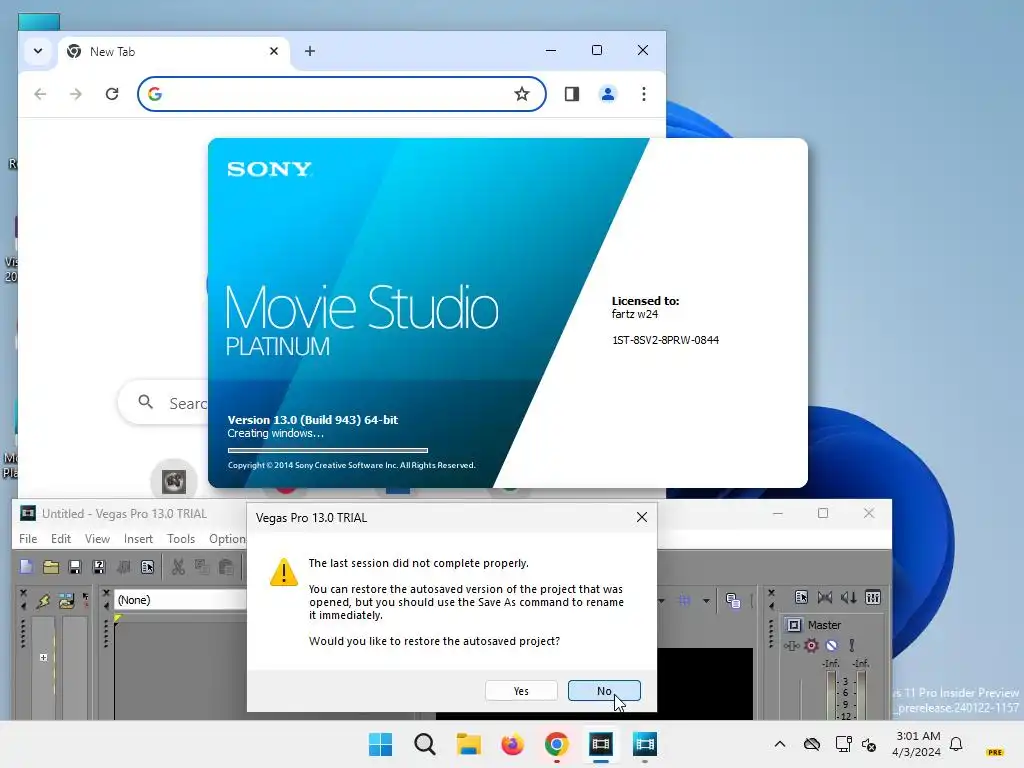Open the Properties icon in Vegas main toolbar

pos(148,567)
